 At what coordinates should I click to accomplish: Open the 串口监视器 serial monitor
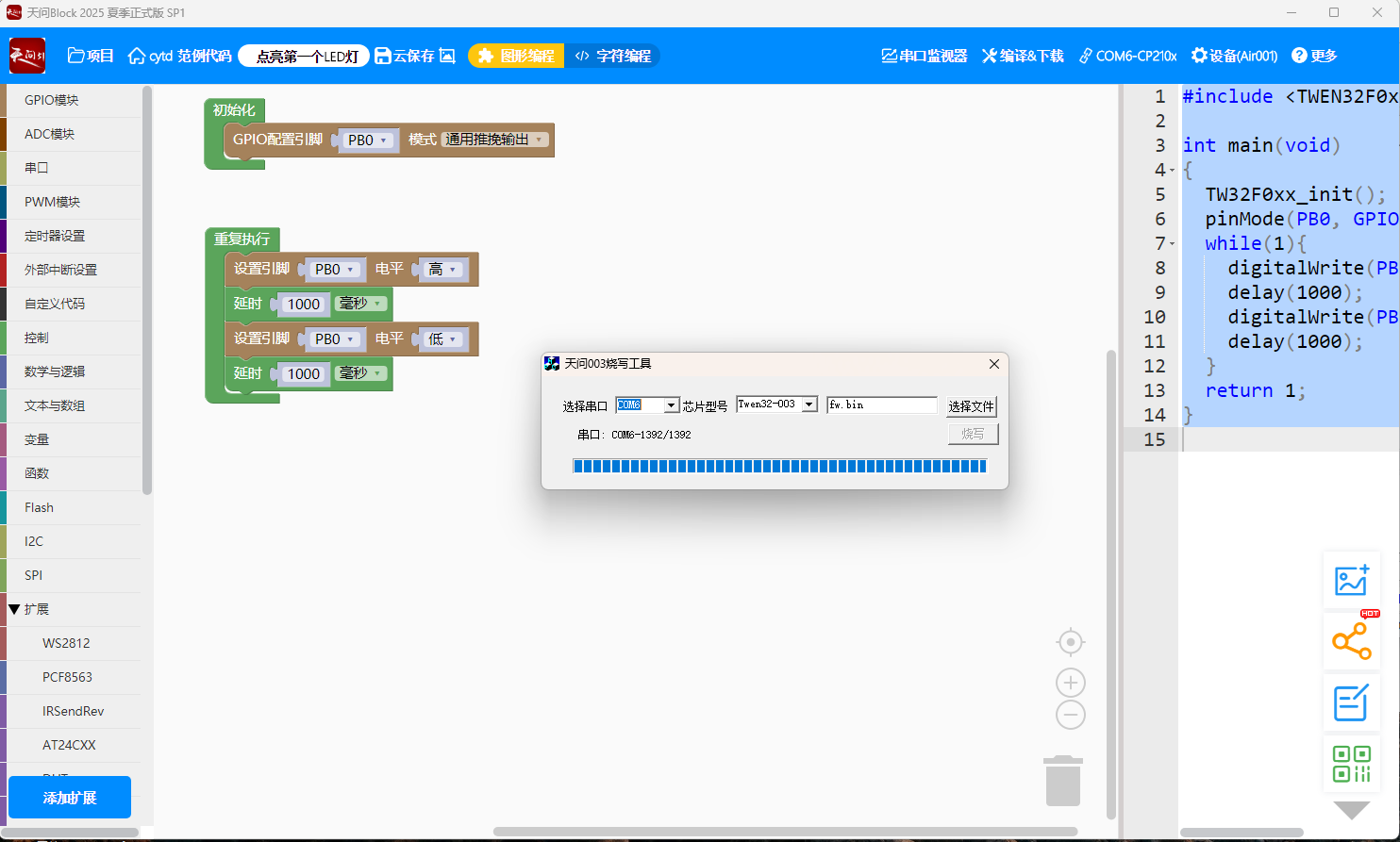[924, 56]
